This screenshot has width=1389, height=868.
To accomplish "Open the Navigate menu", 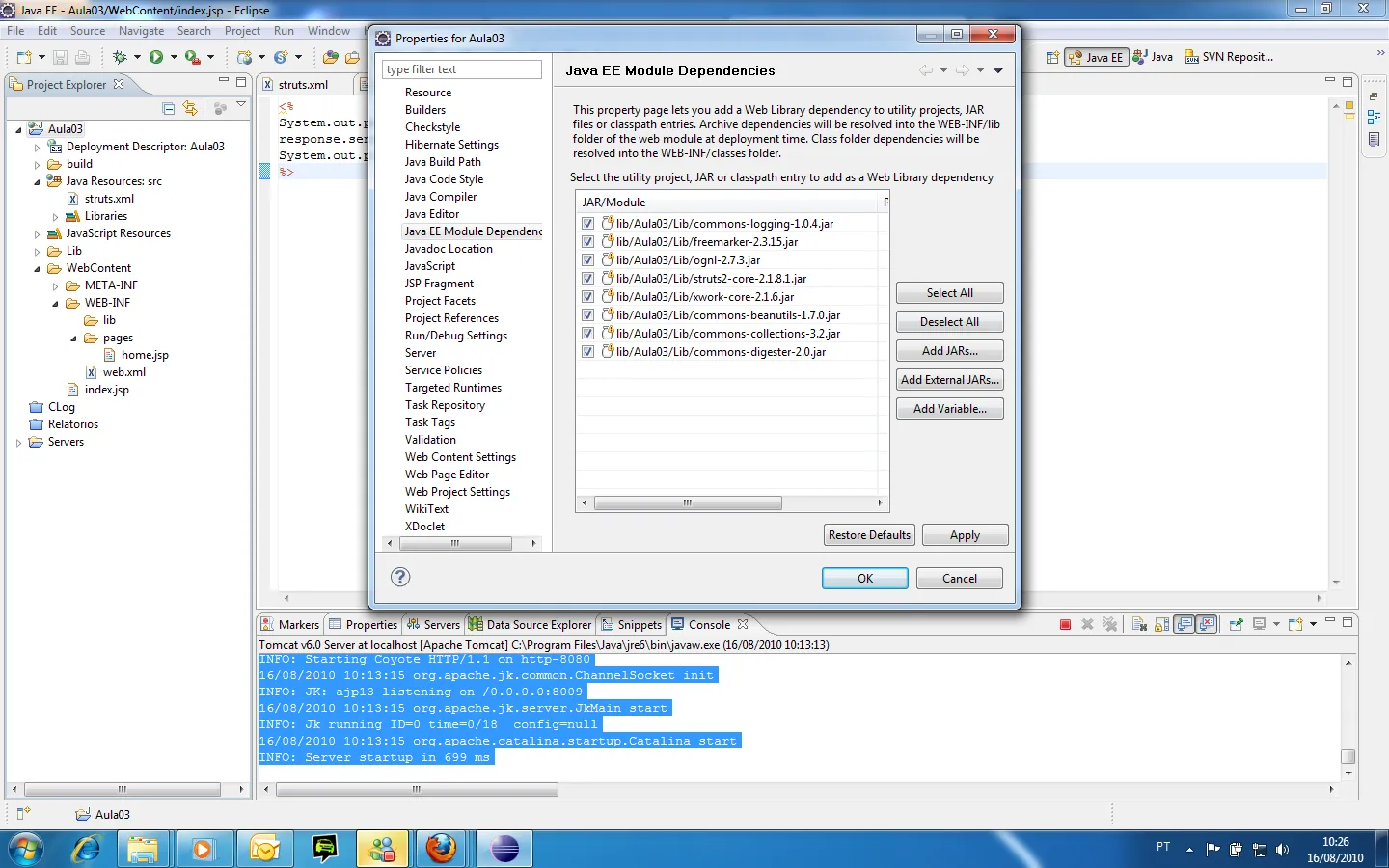I will coord(141,31).
